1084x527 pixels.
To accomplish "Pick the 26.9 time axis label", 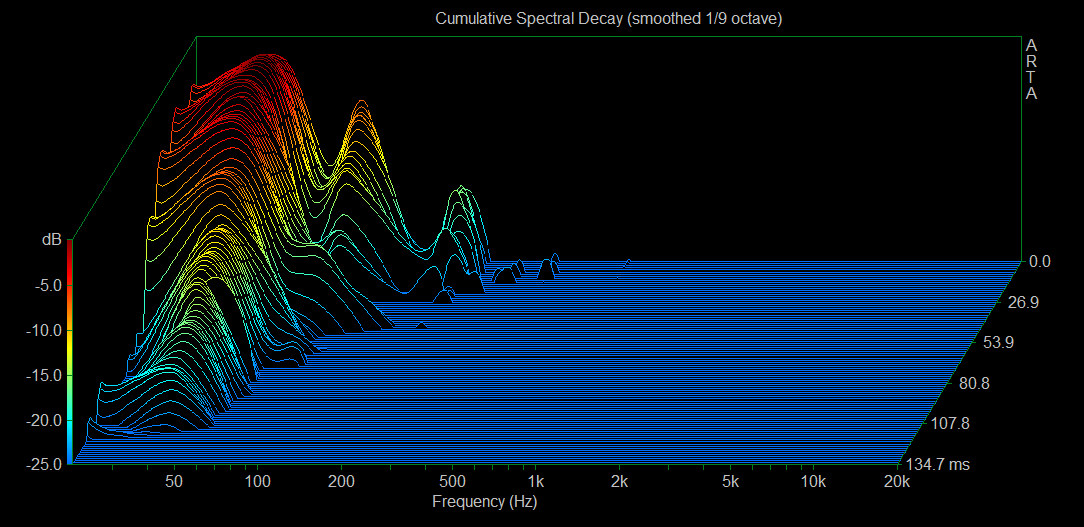I will (x=1022, y=302).
